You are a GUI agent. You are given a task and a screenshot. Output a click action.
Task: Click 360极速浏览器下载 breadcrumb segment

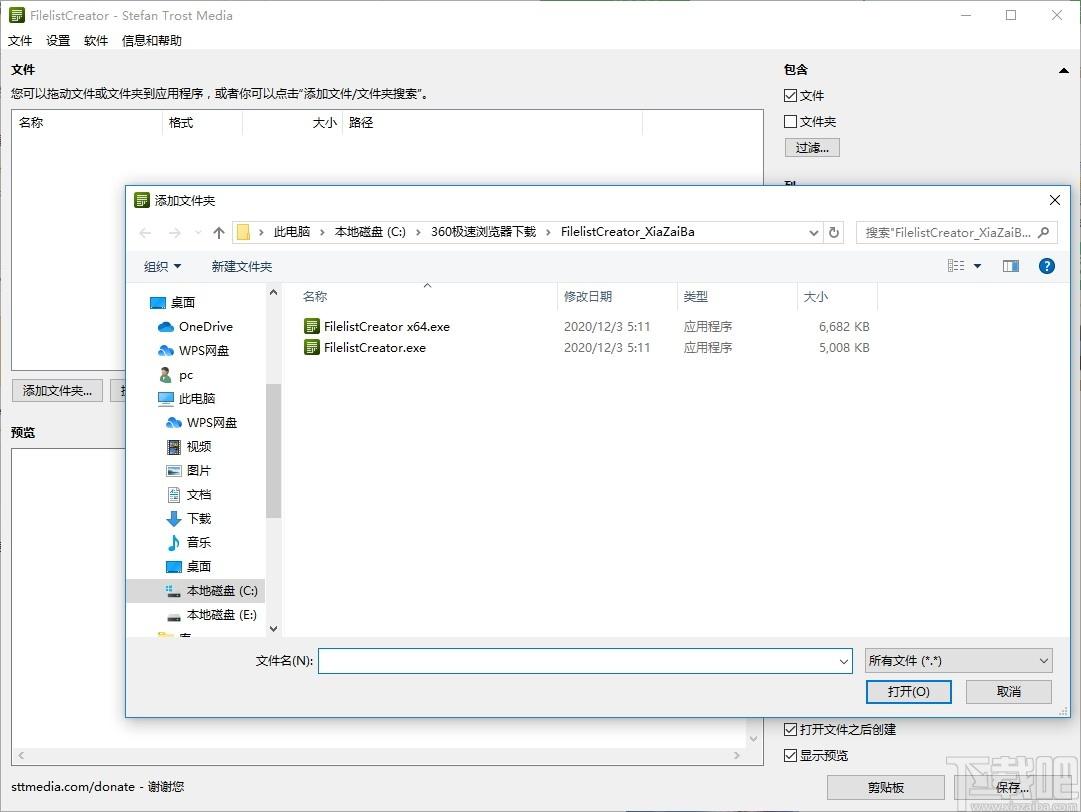click(x=483, y=232)
